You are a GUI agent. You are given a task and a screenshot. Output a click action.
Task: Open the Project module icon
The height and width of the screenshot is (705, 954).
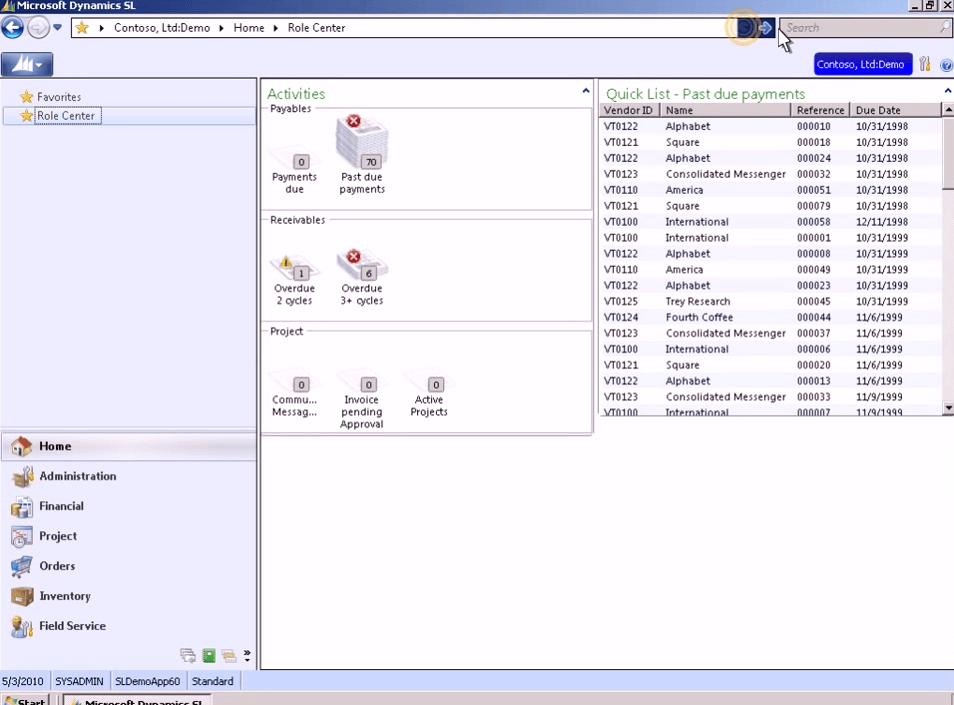tap(23, 536)
